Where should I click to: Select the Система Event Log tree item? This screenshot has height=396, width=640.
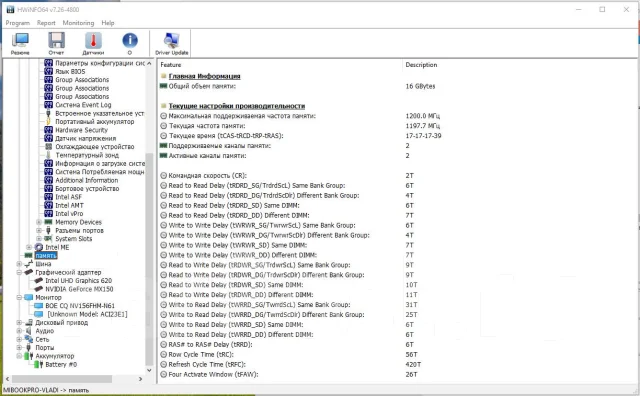(x=83, y=105)
